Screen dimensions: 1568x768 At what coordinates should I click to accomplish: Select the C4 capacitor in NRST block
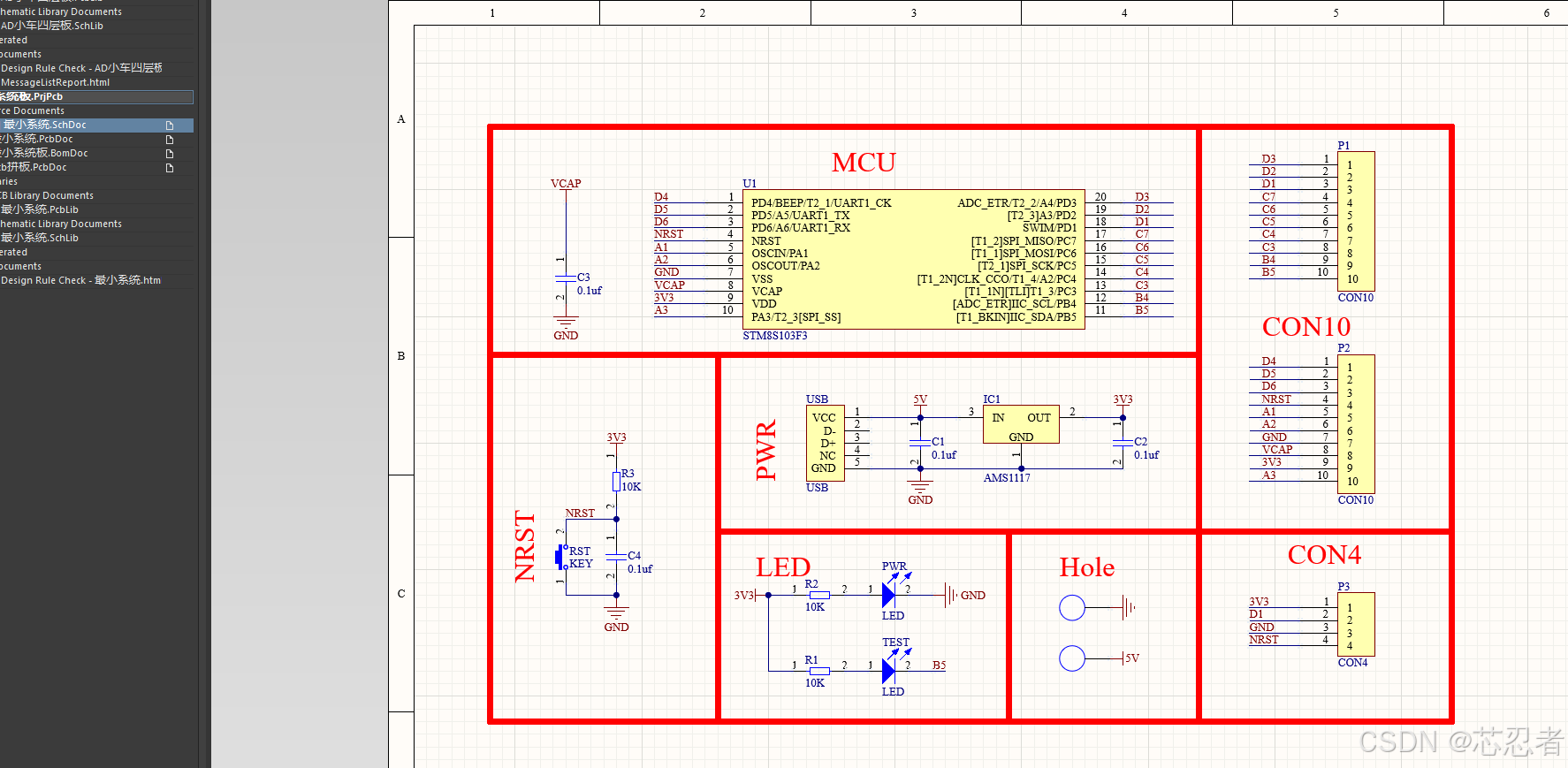616,556
